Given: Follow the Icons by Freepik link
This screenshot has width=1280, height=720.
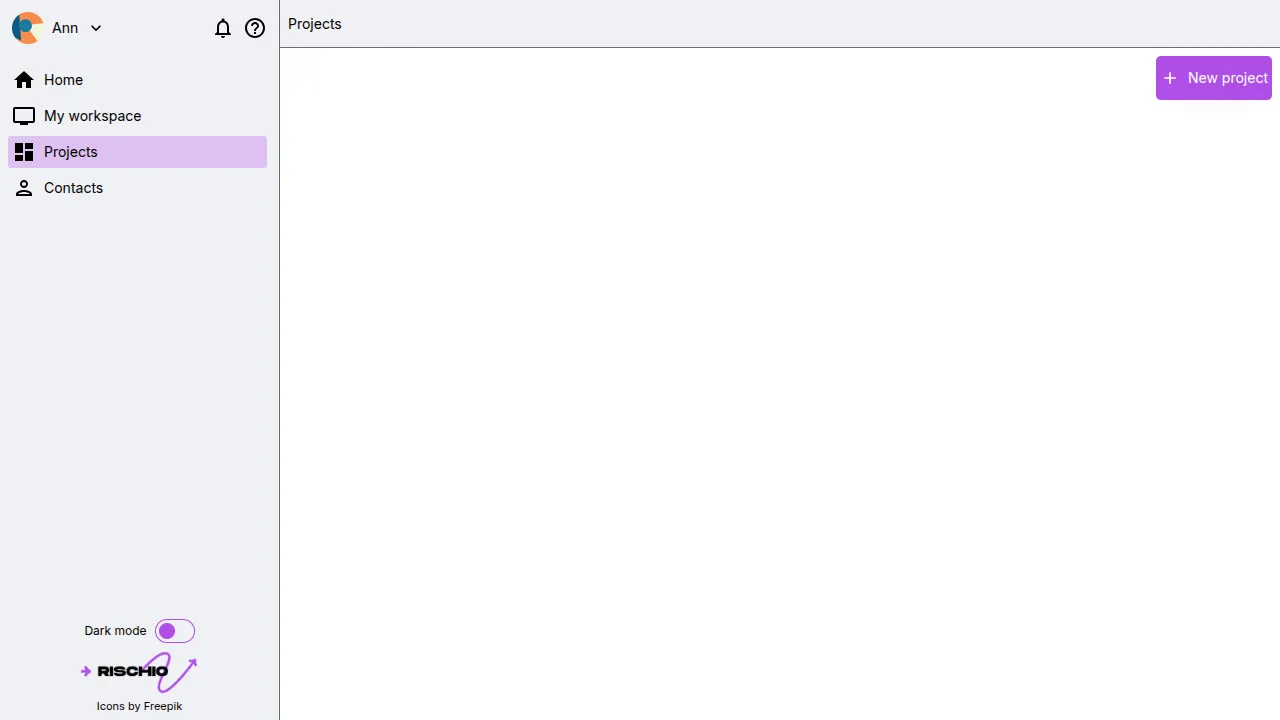Looking at the screenshot, I should (139, 706).
